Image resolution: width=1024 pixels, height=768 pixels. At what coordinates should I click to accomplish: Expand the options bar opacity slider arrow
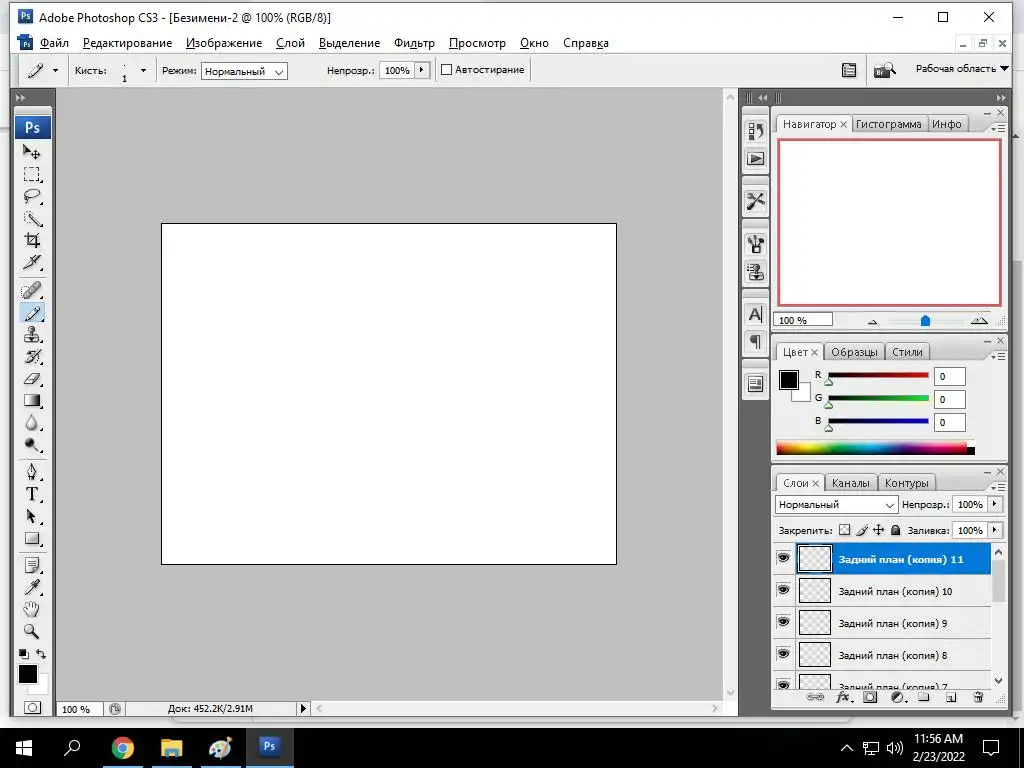[422, 70]
